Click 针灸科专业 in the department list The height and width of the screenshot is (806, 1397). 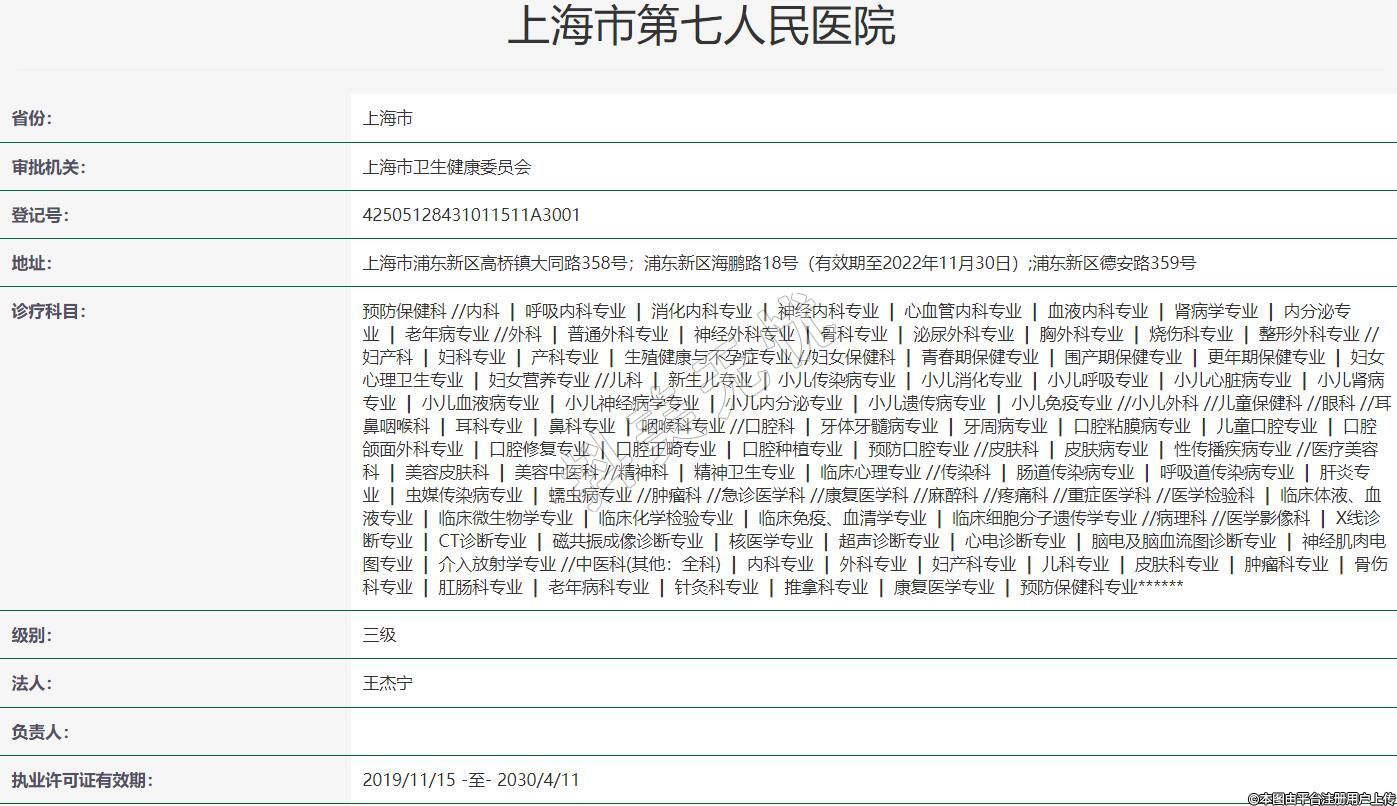click(x=716, y=587)
